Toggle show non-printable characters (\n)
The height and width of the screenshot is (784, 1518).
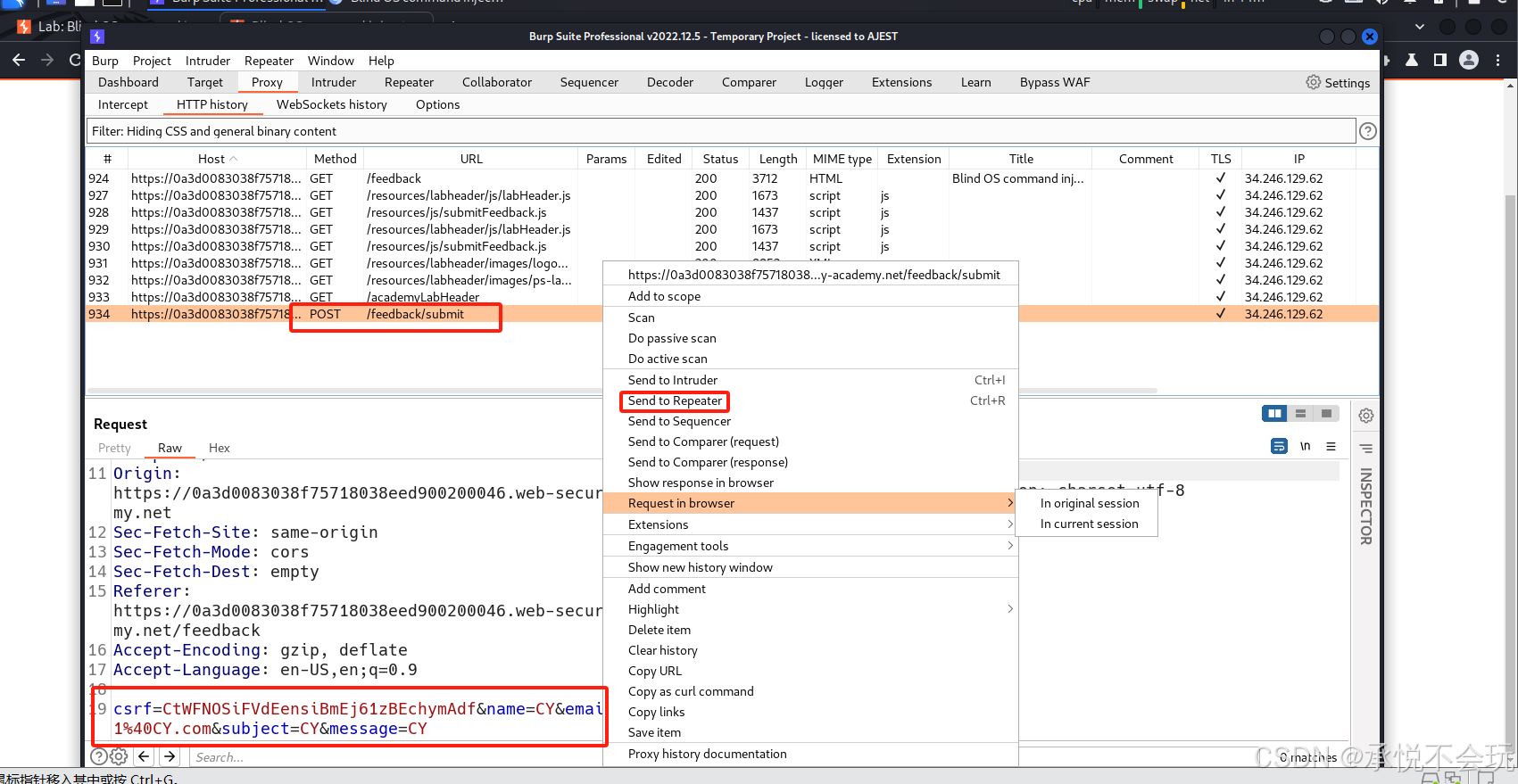click(1305, 446)
